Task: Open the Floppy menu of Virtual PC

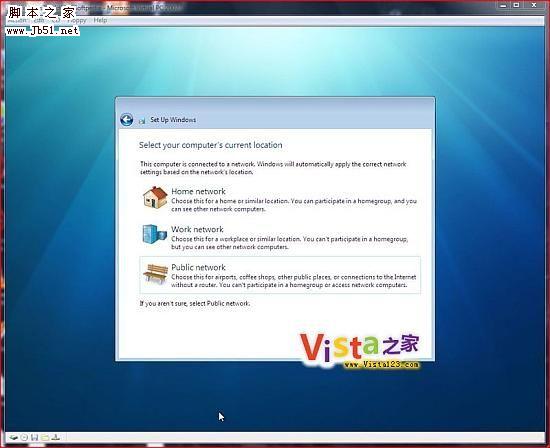Action: tap(76, 20)
